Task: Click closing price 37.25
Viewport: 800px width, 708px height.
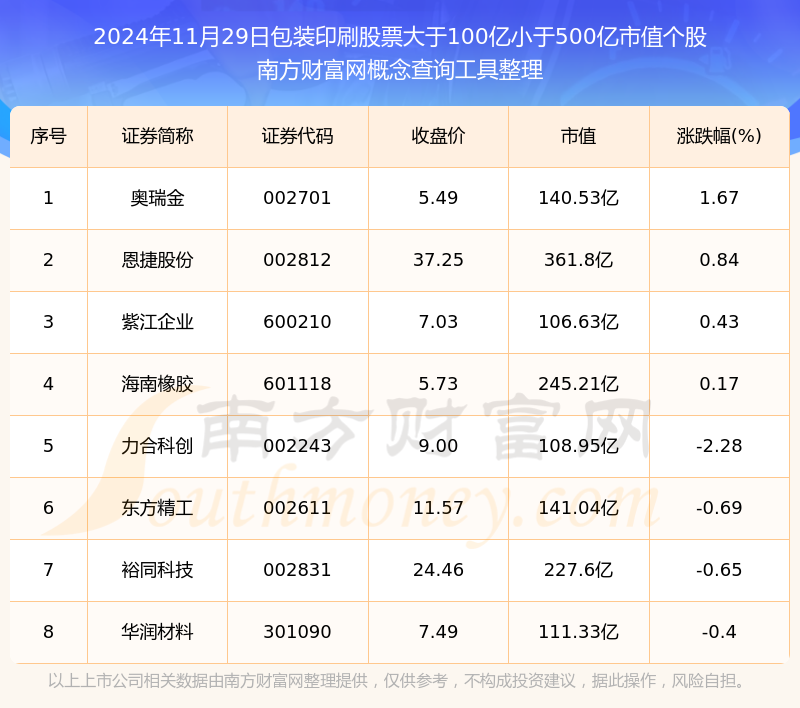Action: click(x=438, y=260)
